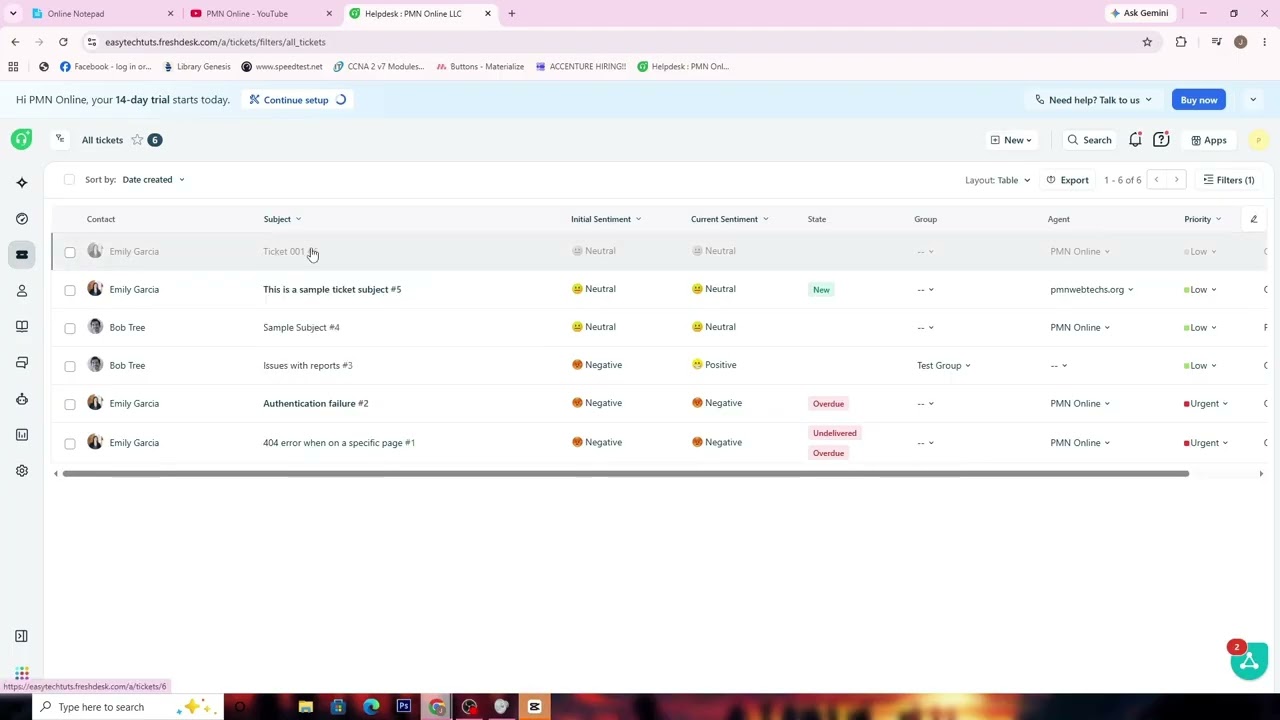Viewport: 1280px width, 720px height.
Task: Open the Library Genesis bookmark
Action: coord(195,67)
